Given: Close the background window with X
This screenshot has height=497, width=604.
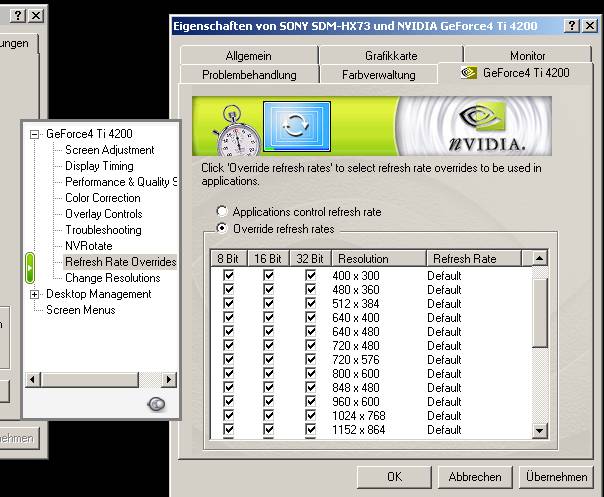Looking at the screenshot, I should point(36,15).
